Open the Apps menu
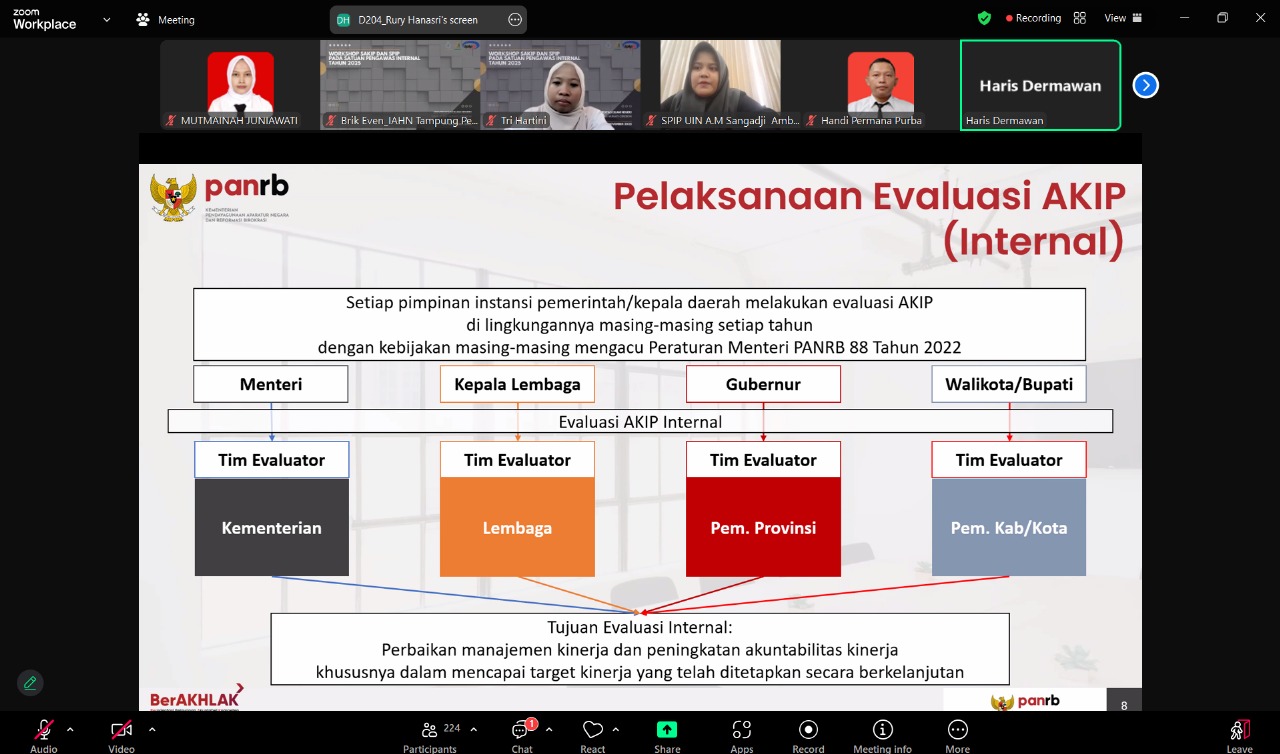1280x754 pixels. click(x=741, y=734)
